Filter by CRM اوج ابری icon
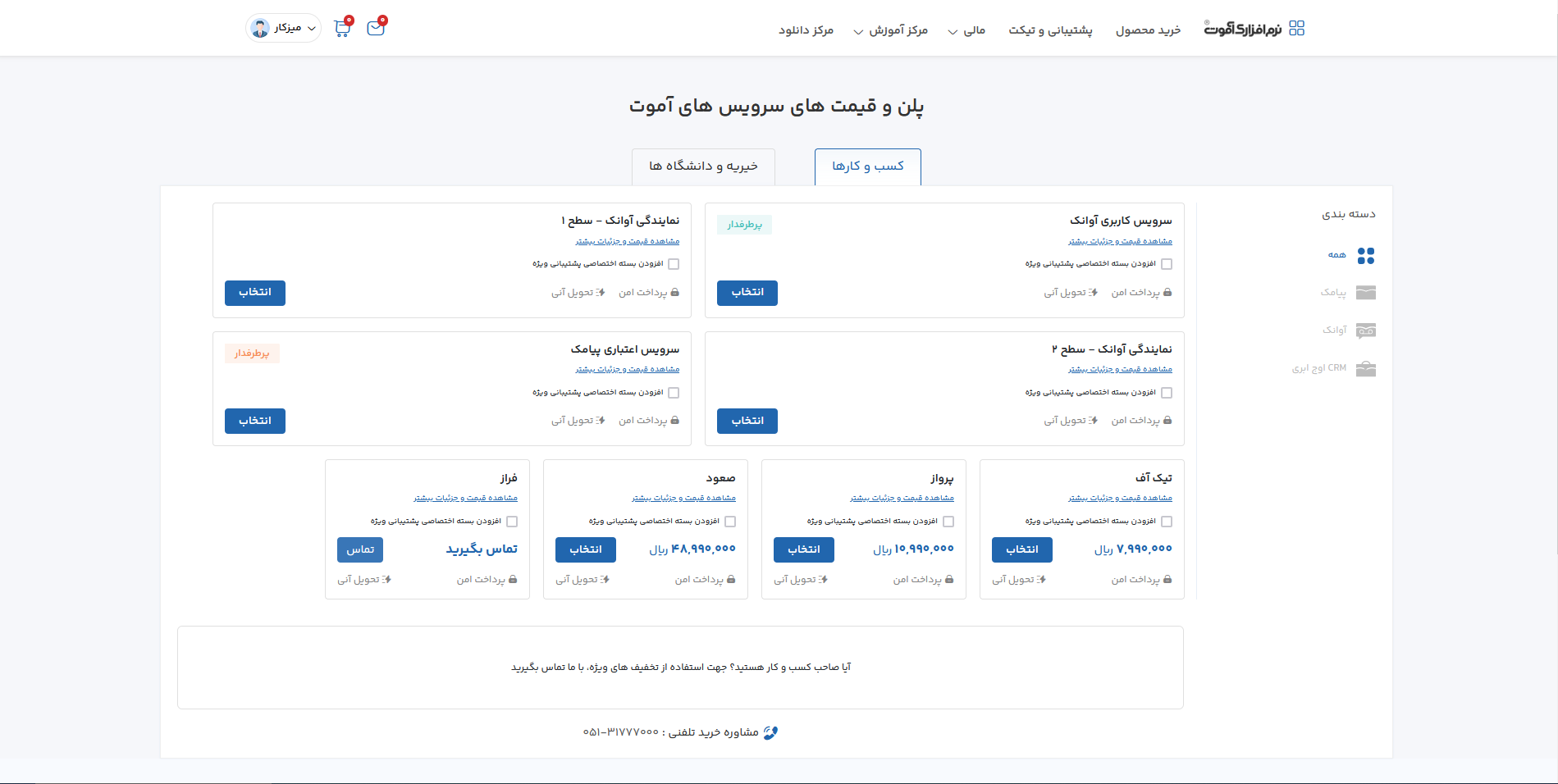This screenshot has height=784, width=1558. [1365, 368]
